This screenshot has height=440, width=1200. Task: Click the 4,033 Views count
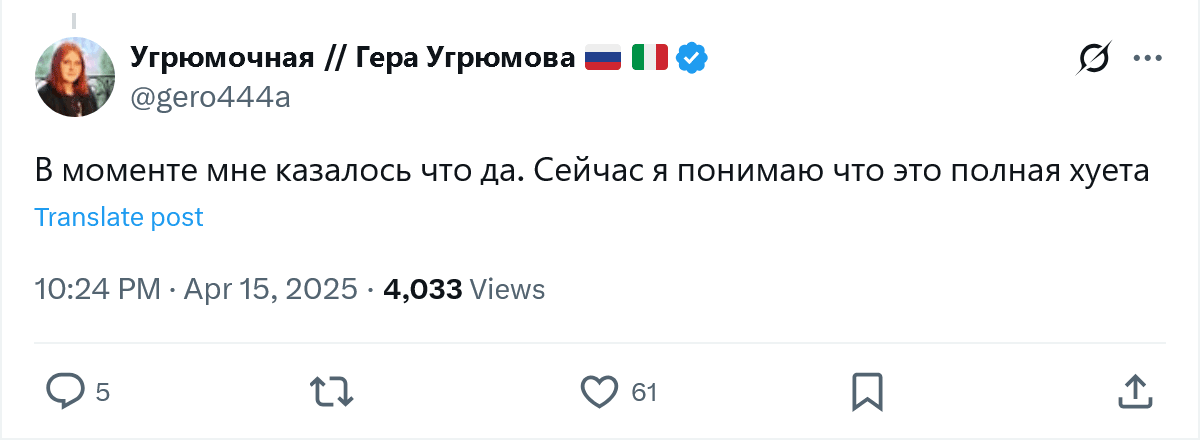coord(464,290)
